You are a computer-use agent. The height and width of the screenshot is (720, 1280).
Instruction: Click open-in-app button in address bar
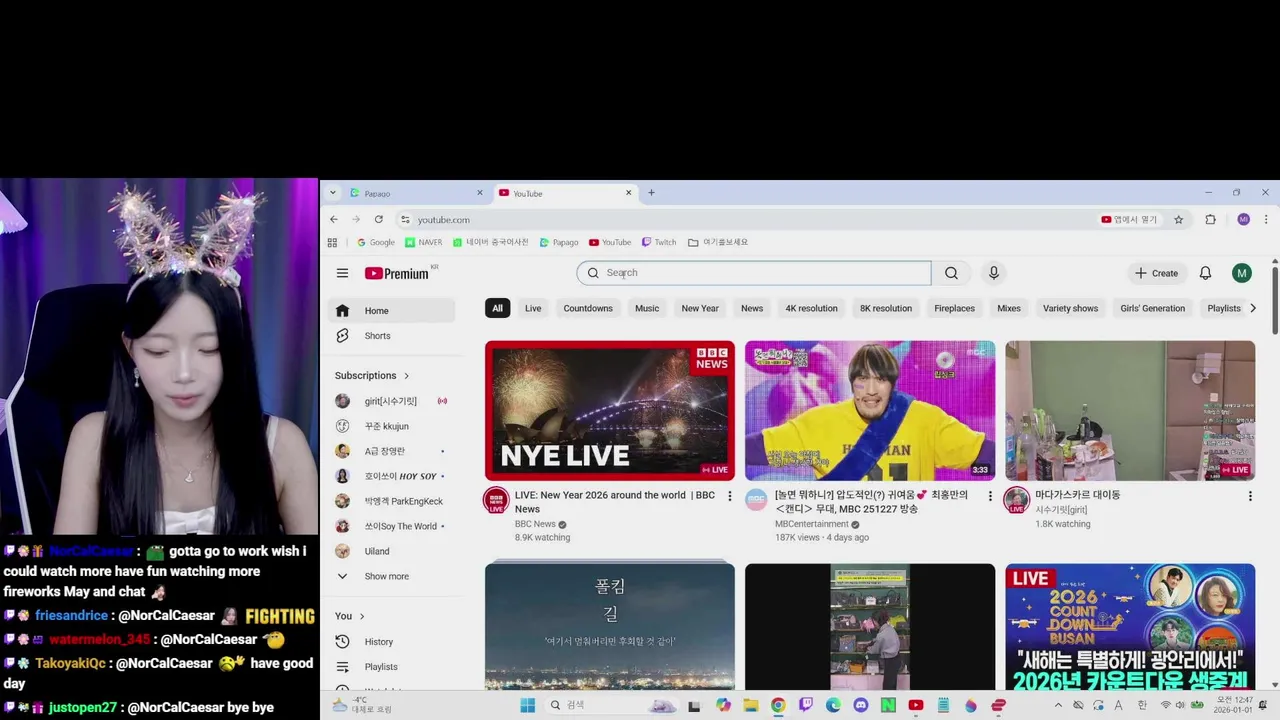pyautogui.click(x=1129, y=220)
